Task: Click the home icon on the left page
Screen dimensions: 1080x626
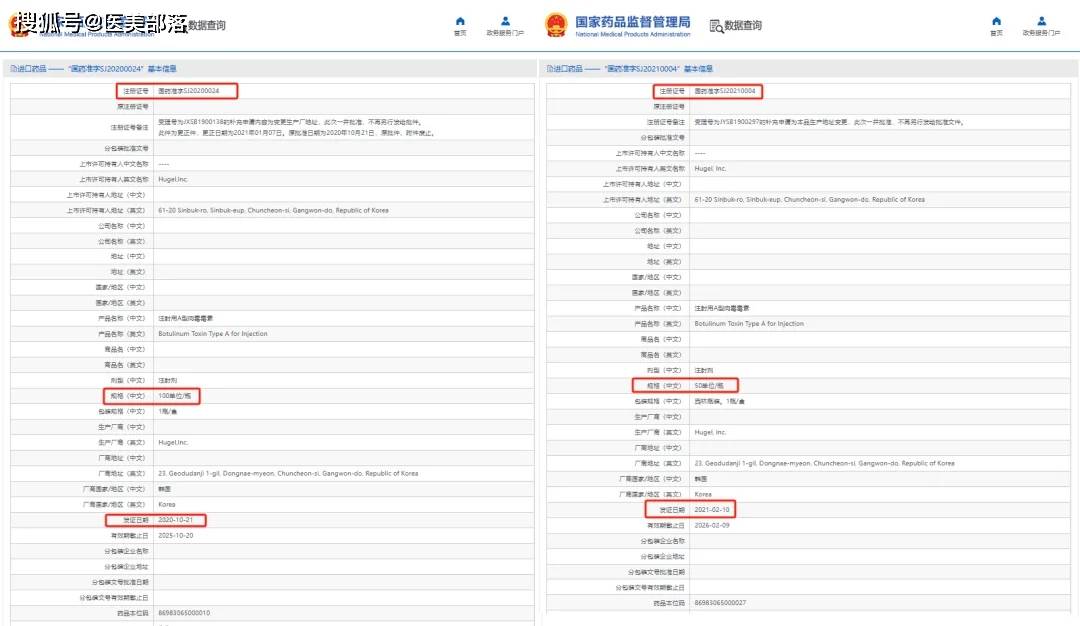Action: [459, 21]
